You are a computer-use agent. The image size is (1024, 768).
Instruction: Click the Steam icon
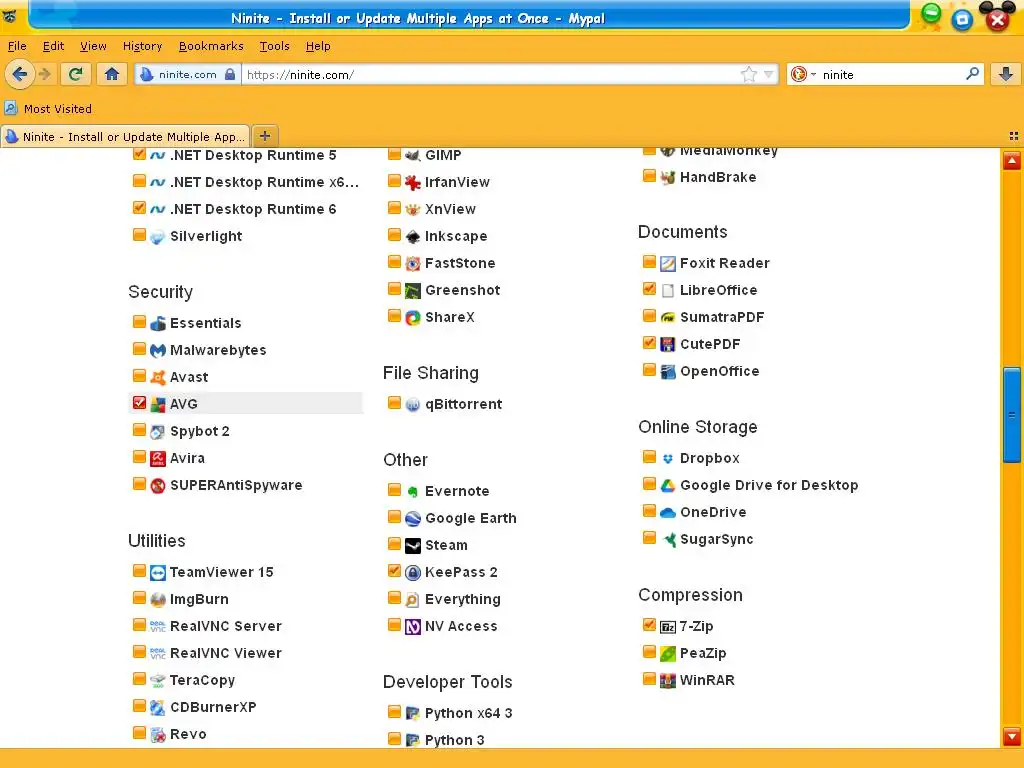click(x=412, y=545)
